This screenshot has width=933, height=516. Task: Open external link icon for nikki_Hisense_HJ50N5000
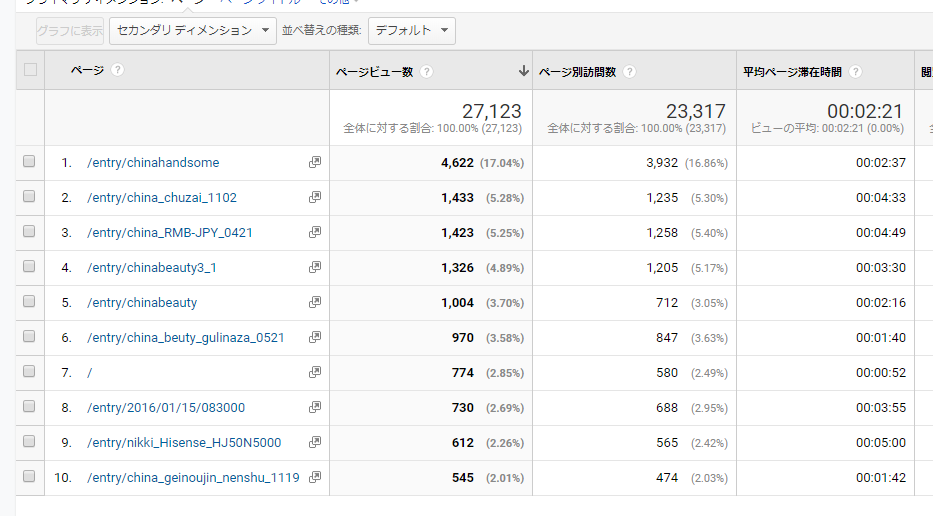[x=315, y=442]
